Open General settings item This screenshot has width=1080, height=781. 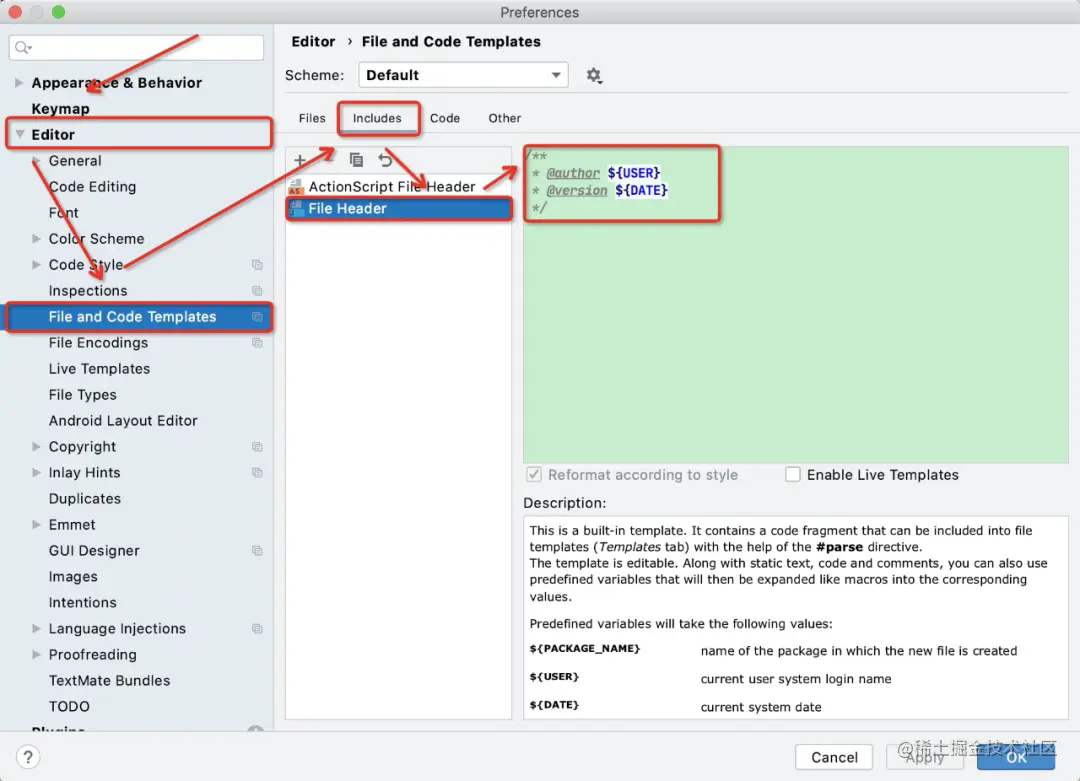click(x=74, y=160)
